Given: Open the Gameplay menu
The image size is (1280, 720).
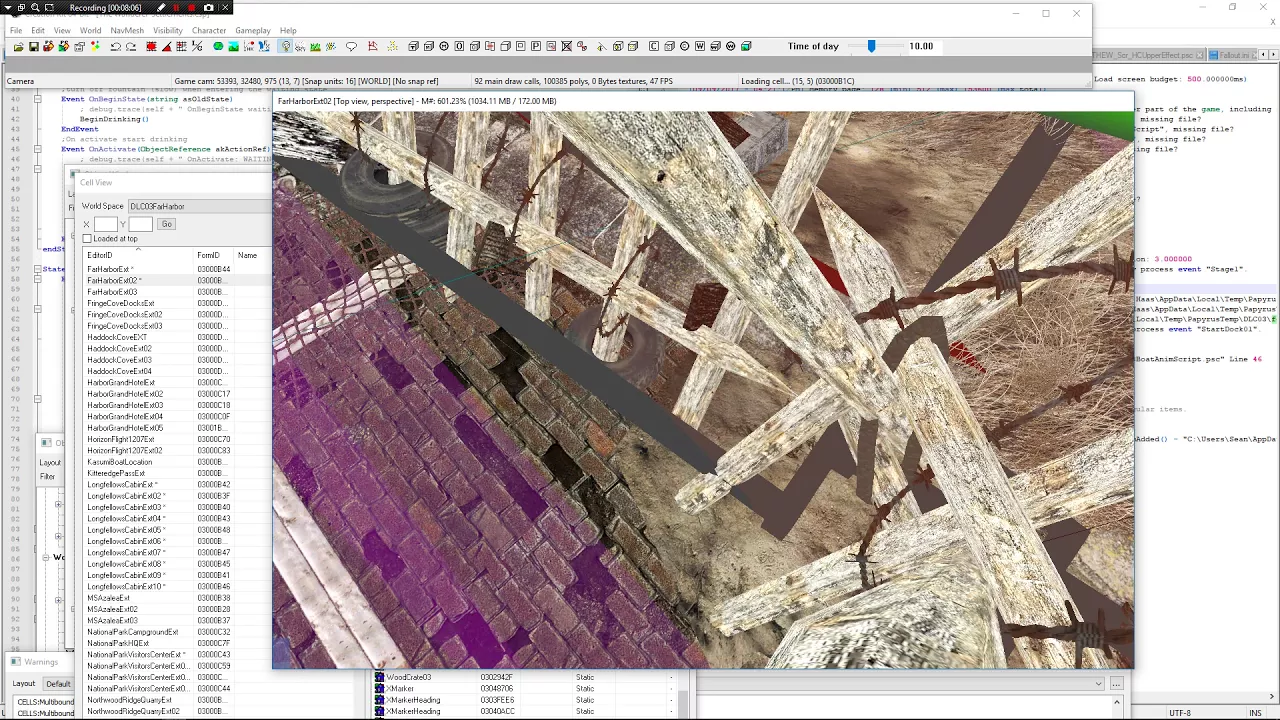Looking at the screenshot, I should click(x=253, y=31).
